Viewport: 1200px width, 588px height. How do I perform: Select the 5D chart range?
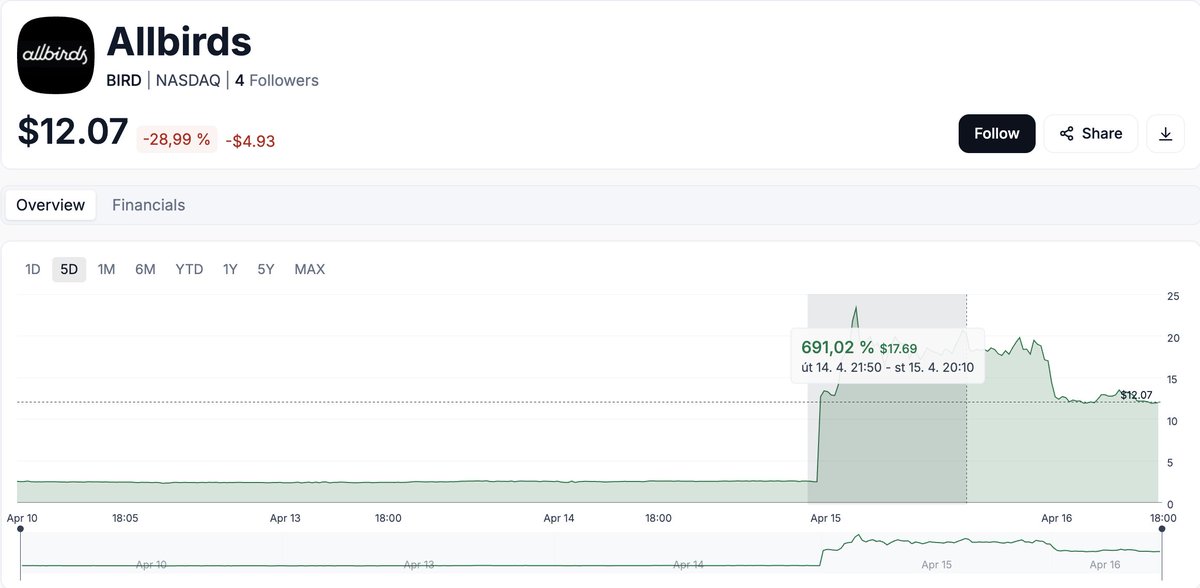(69, 269)
